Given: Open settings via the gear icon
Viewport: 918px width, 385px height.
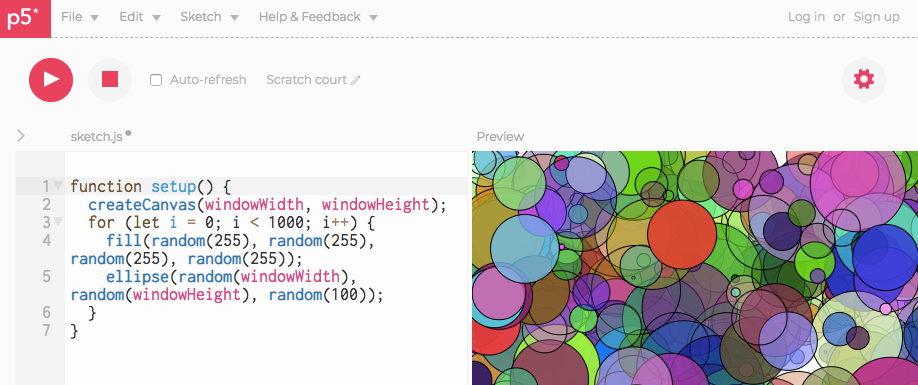Looking at the screenshot, I should pos(864,80).
